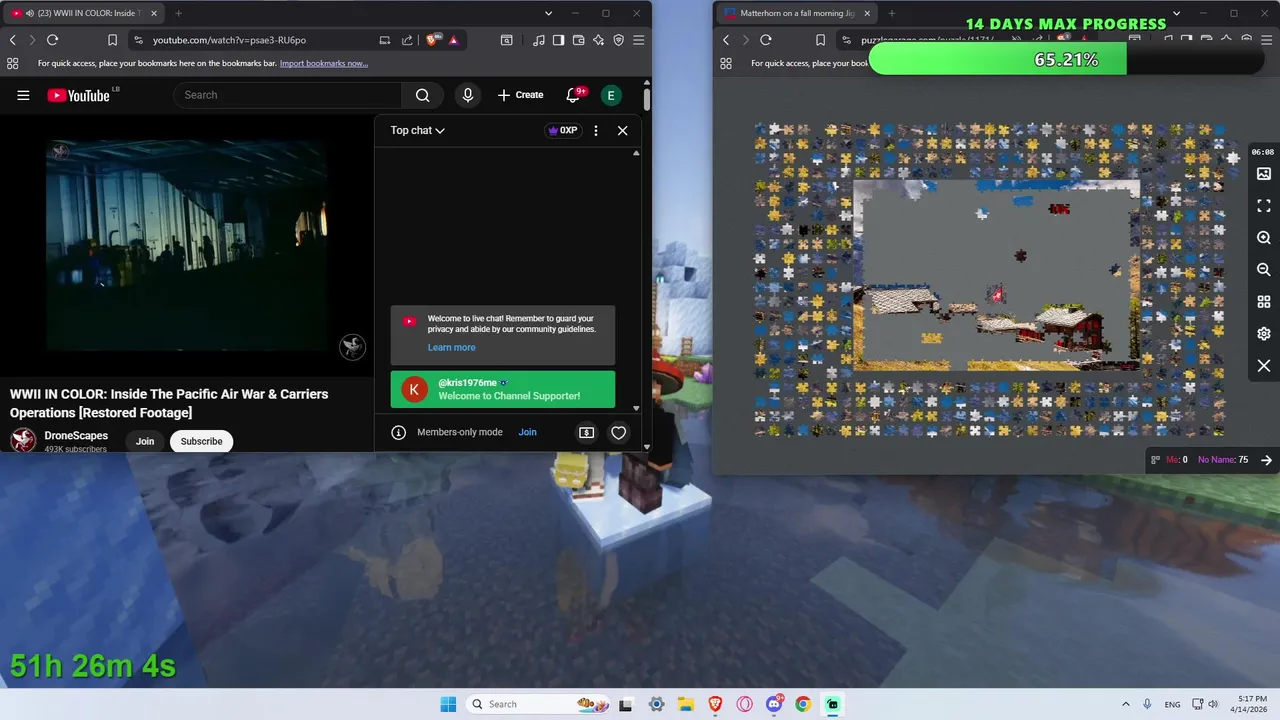Zoom out of the puzzle
Viewport: 1280px width, 720px height.
tap(1264, 270)
